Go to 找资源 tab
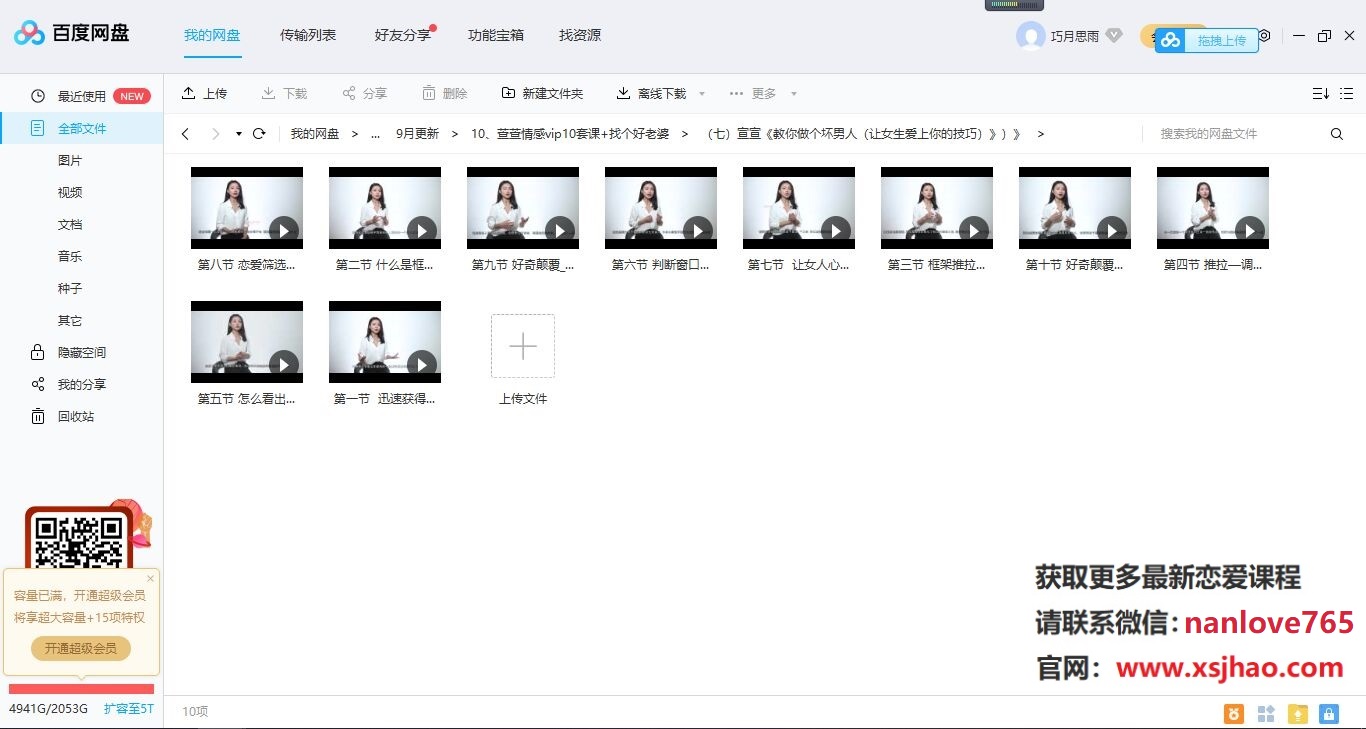Screen dimensions: 1366x729 (580, 35)
